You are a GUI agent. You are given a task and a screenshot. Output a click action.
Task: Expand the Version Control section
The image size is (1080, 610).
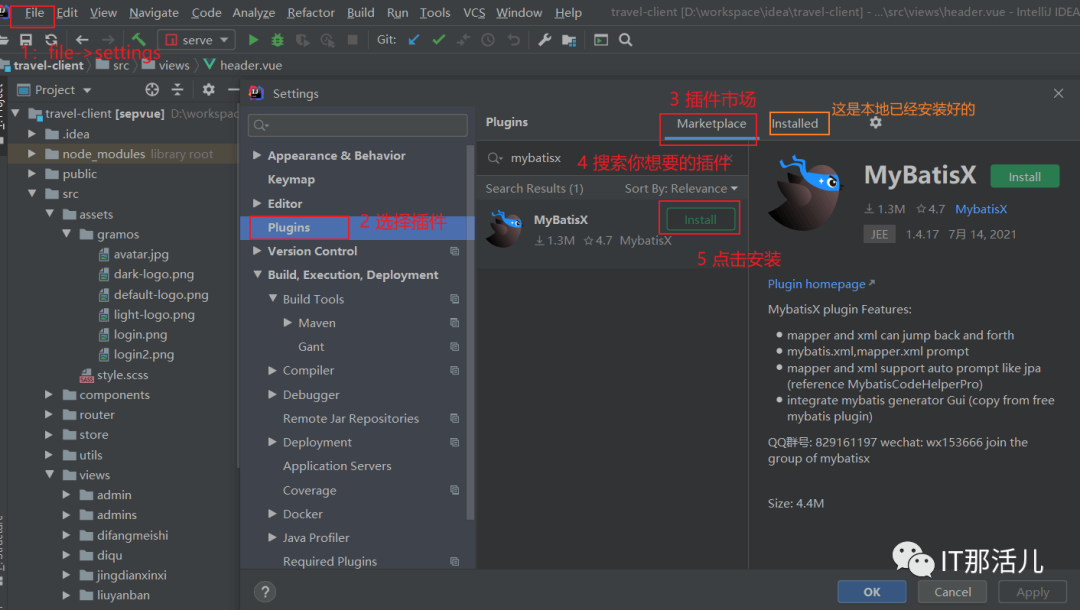(257, 251)
